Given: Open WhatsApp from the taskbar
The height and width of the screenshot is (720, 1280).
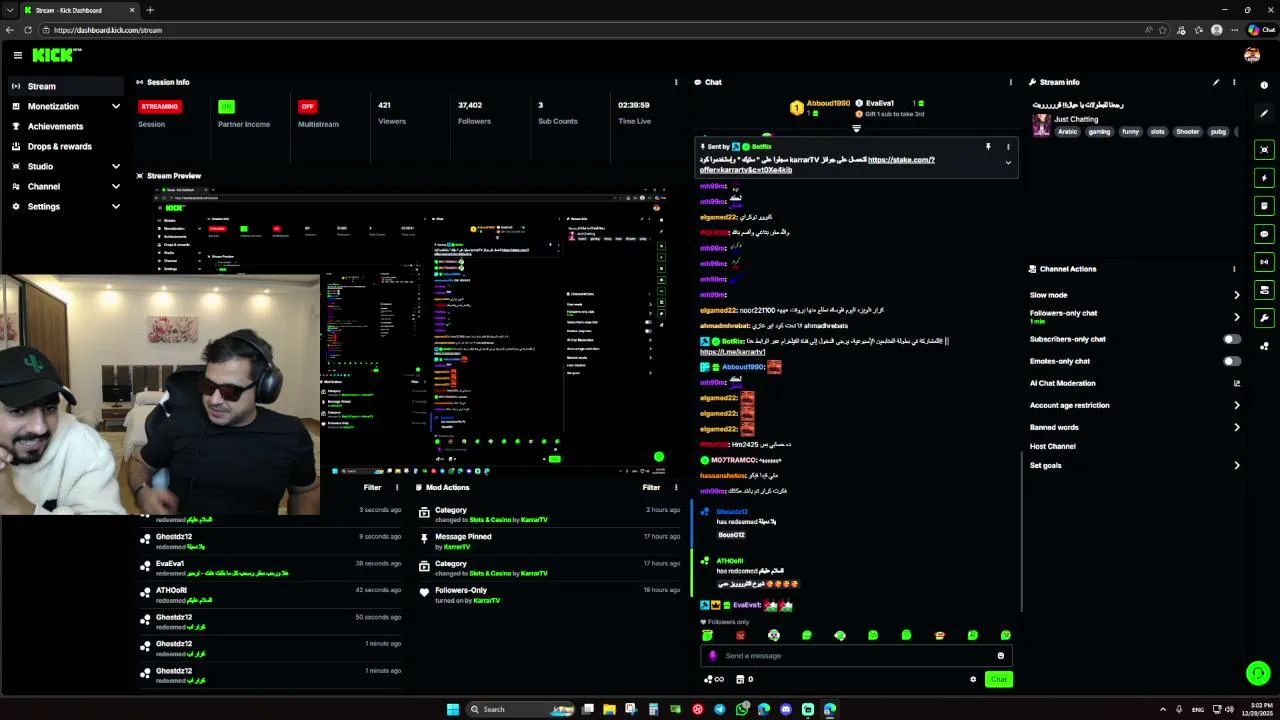Looking at the screenshot, I should (x=742, y=709).
